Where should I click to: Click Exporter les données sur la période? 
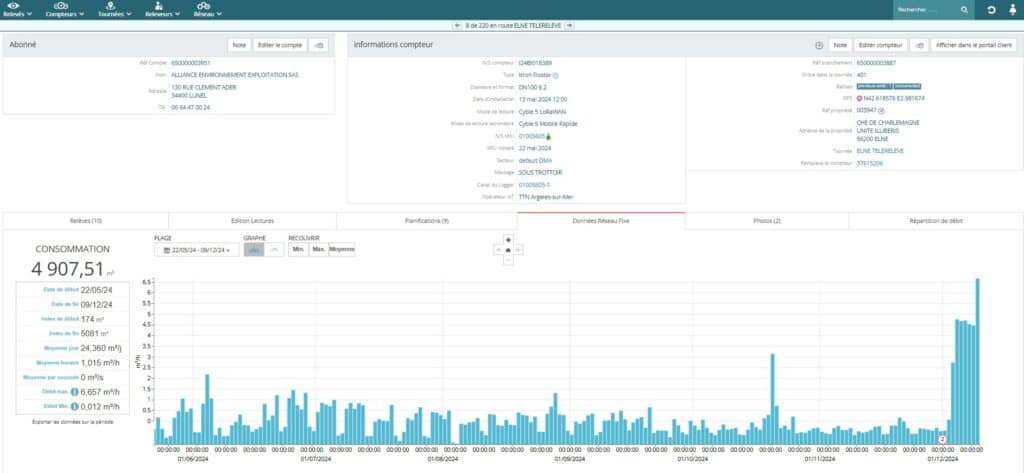[x=72, y=422]
